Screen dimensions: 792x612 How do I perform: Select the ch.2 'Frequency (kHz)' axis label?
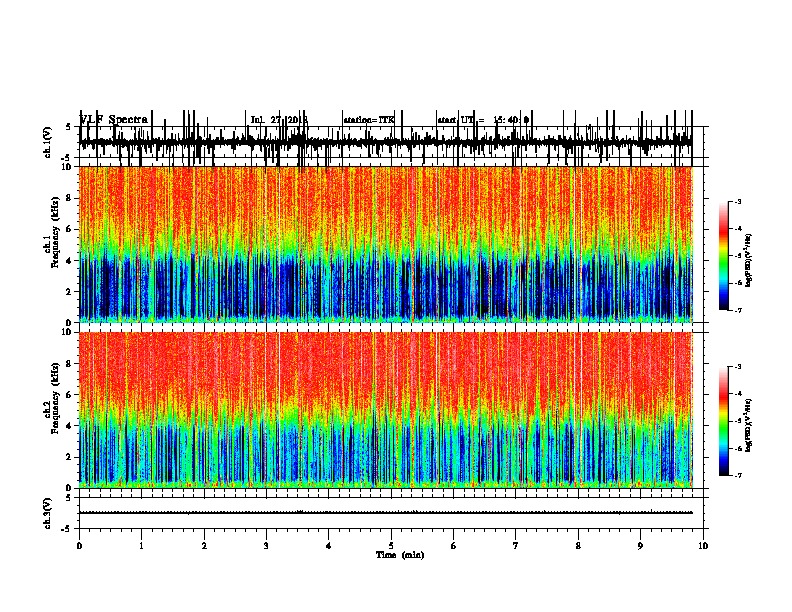tap(55, 398)
